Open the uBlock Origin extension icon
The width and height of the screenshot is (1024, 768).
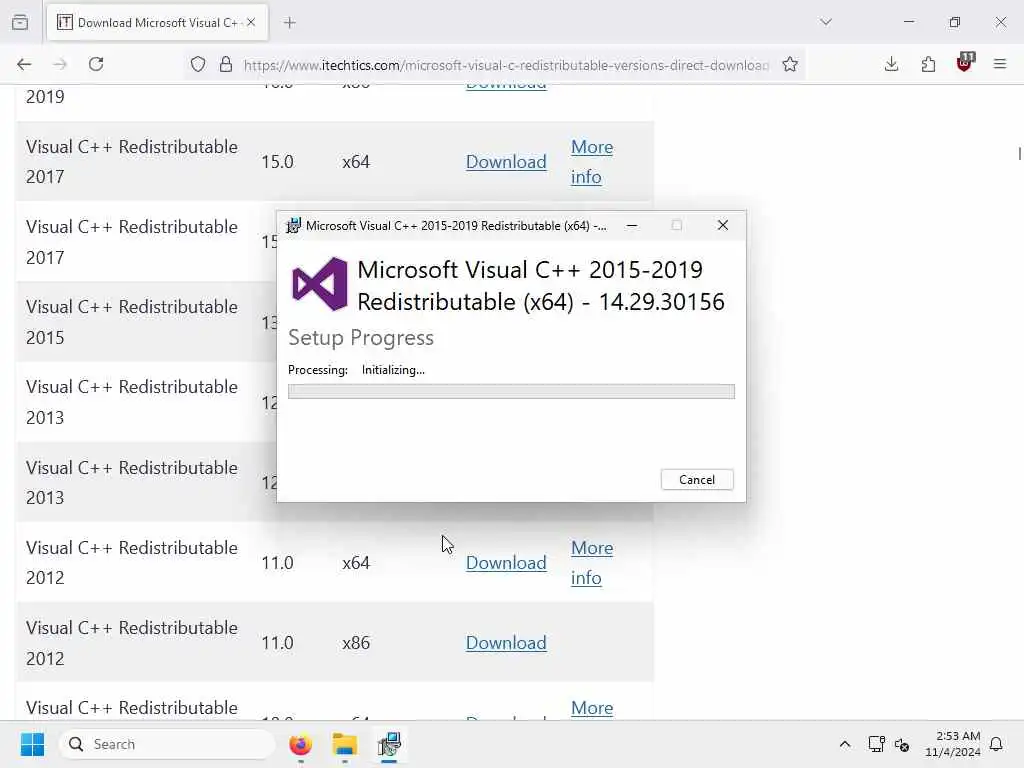click(965, 63)
